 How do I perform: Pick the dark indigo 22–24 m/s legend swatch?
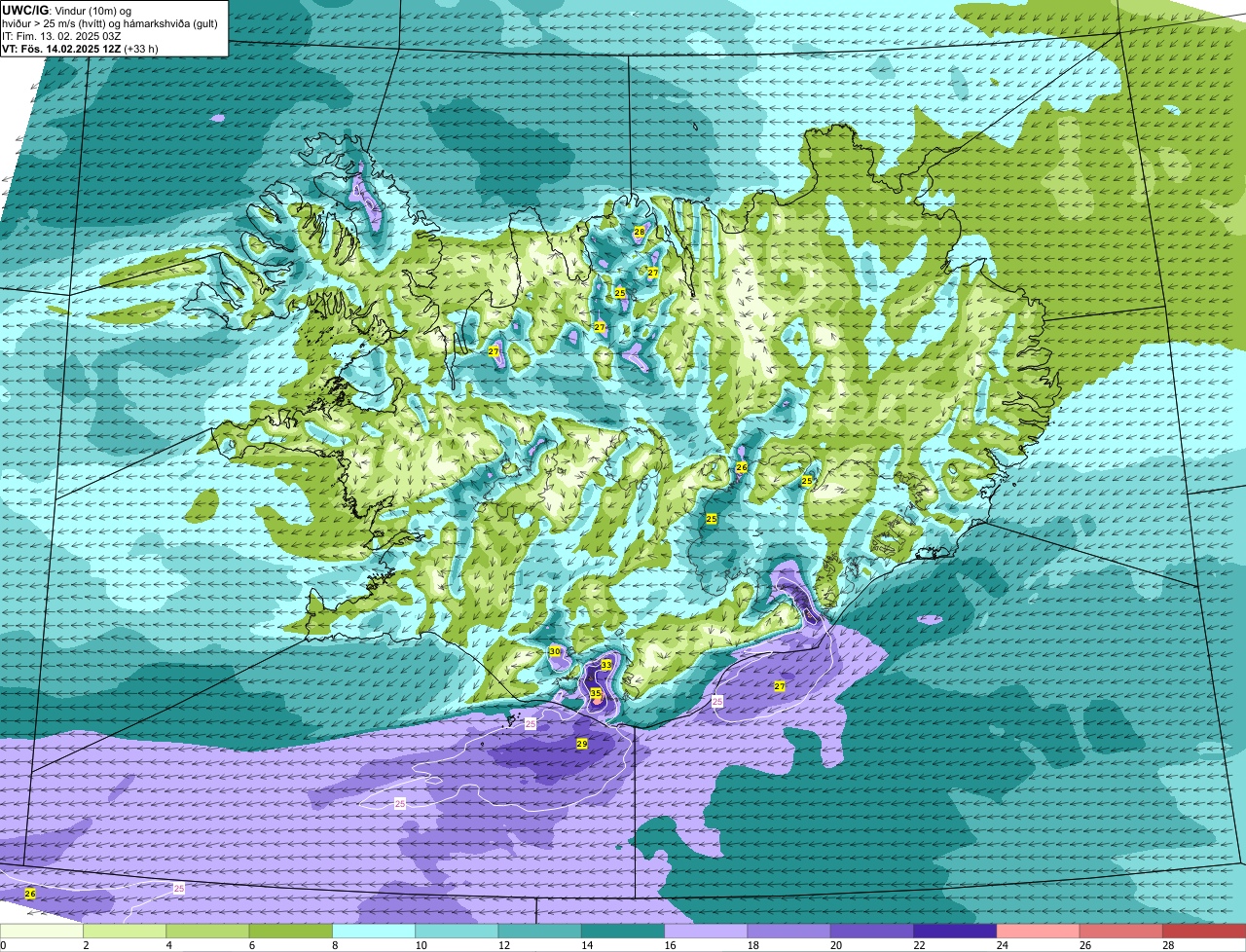coord(955,931)
